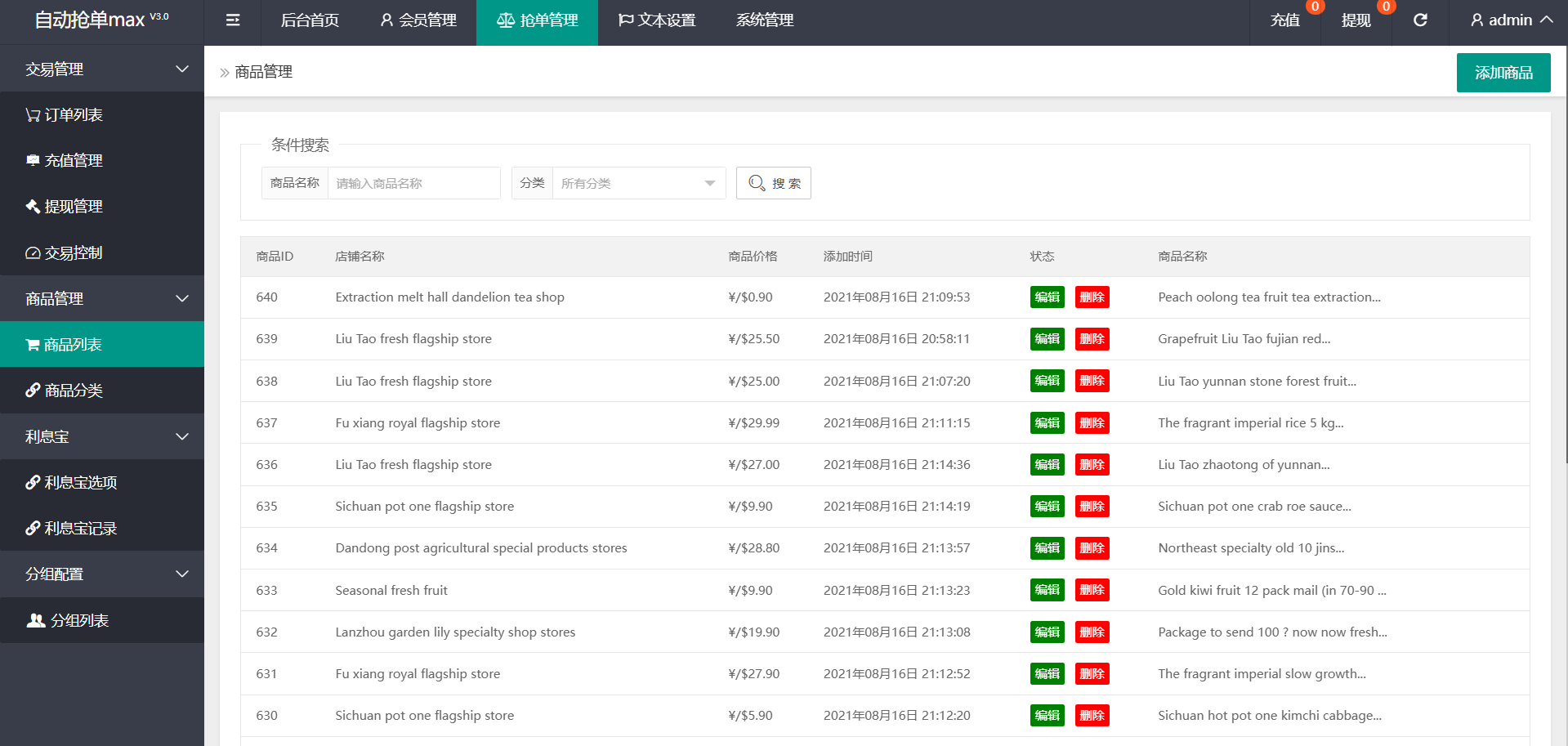Go to the 系统管理 top menu
Viewport: 1568px width, 746px height.
(x=764, y=20)
